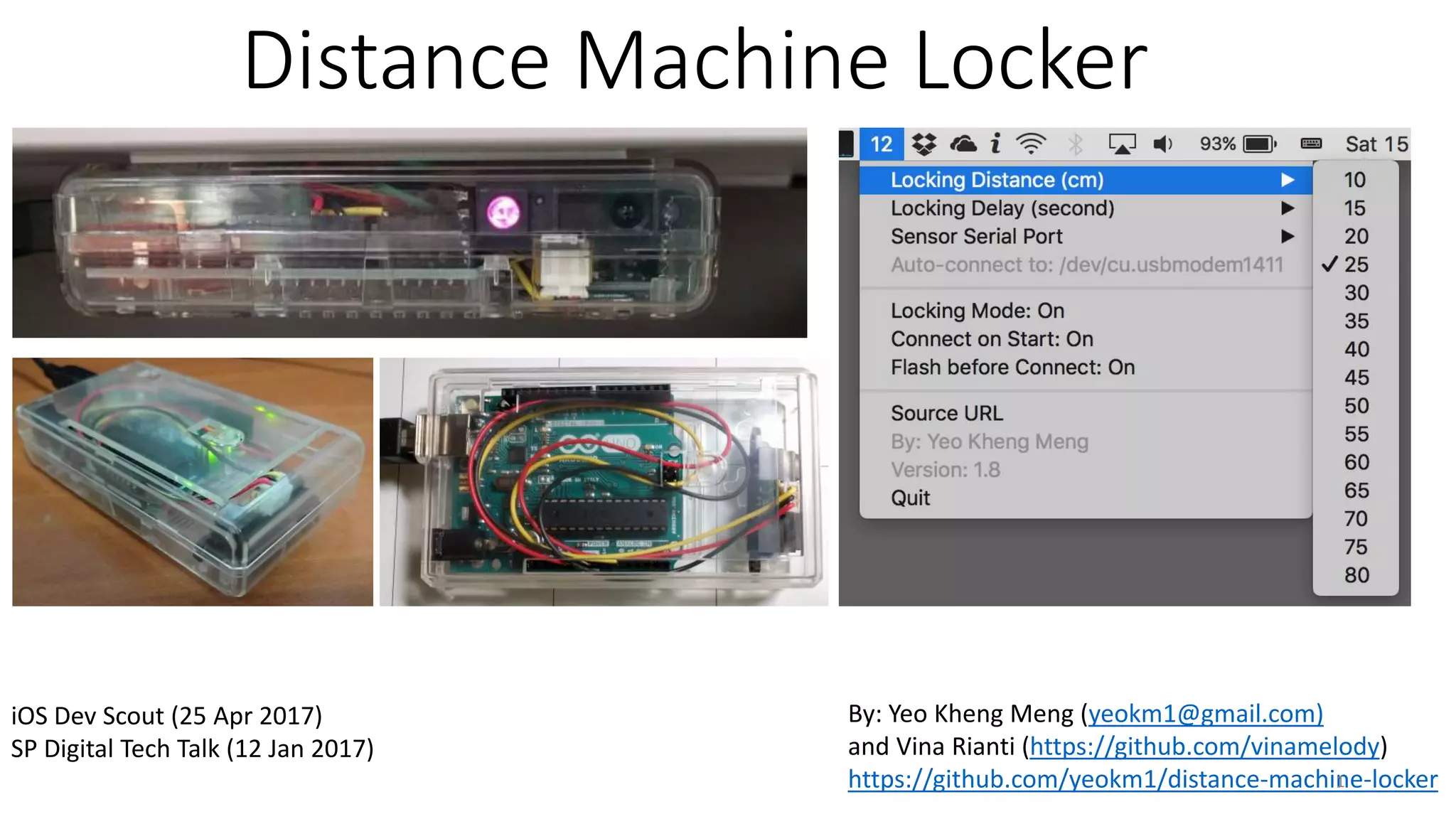
Task: Click the volume speaker icon
Action: [1163, 144]
